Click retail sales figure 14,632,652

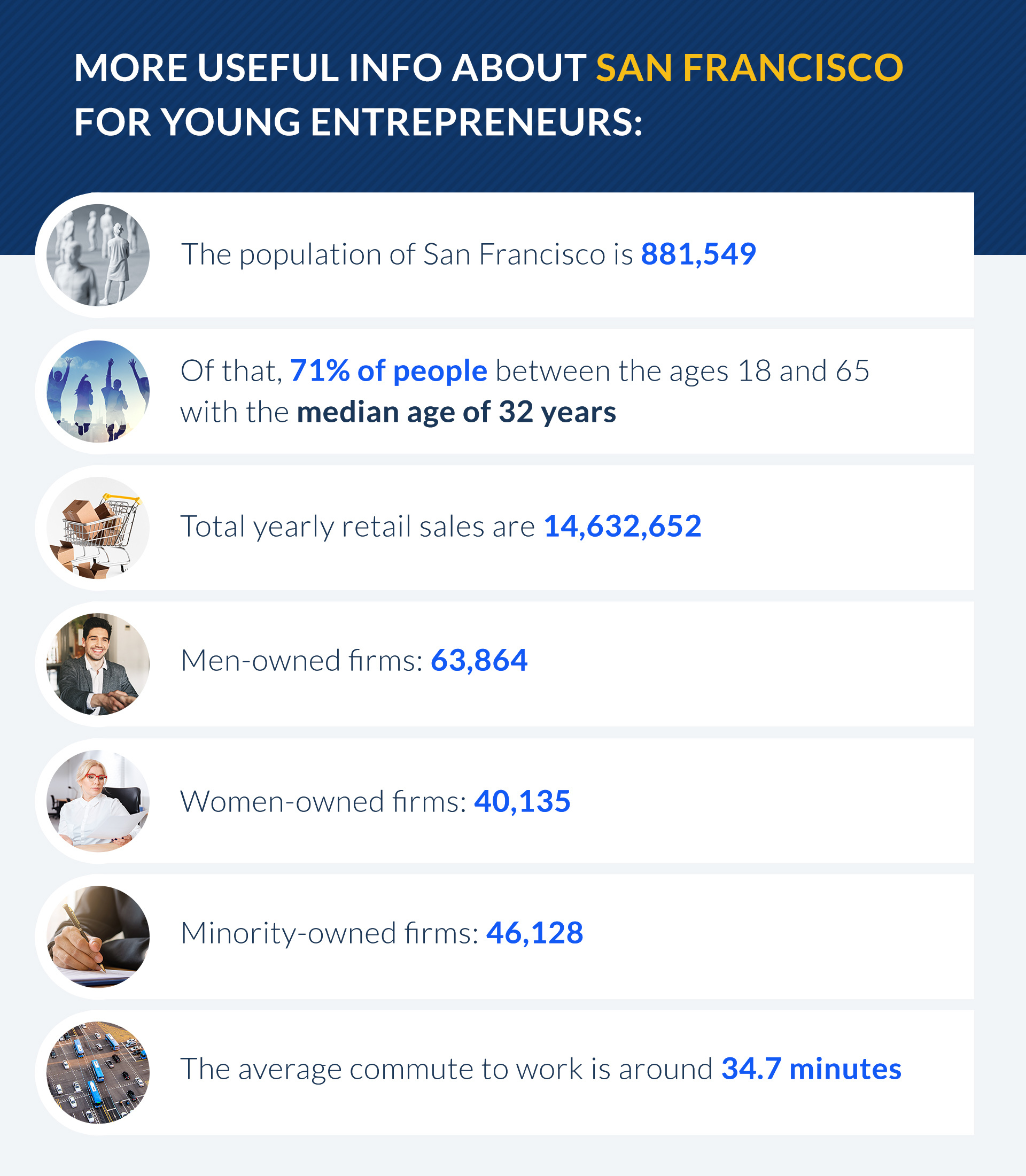(x=623, y=526)
